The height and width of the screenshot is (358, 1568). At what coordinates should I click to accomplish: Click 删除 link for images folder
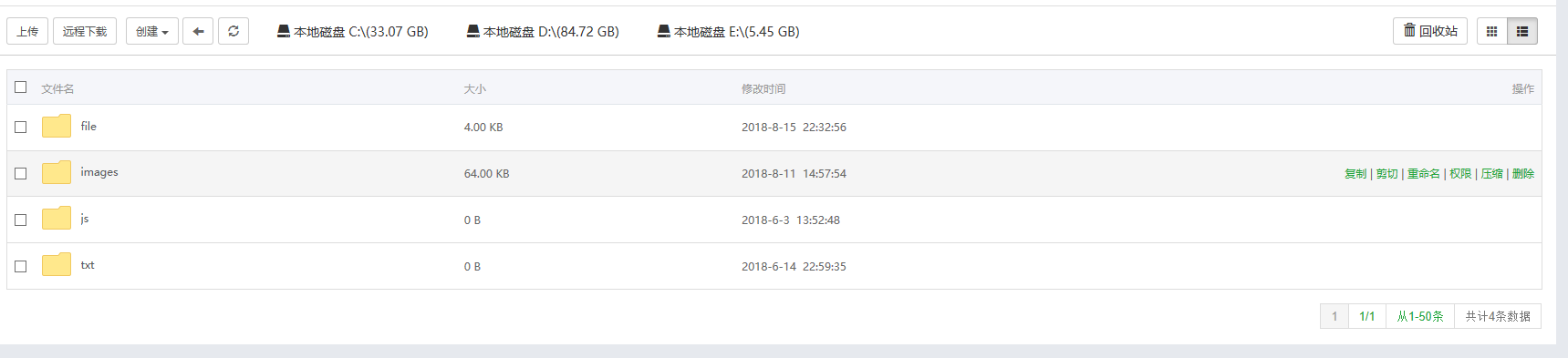point(1523,173)
